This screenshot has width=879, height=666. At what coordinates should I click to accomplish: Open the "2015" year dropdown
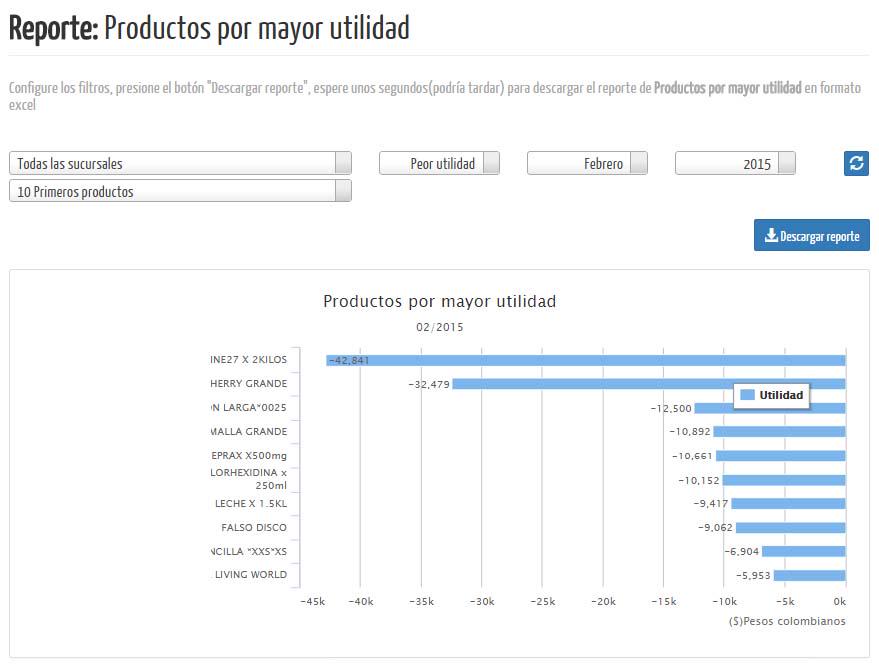[x=735, y=163]
